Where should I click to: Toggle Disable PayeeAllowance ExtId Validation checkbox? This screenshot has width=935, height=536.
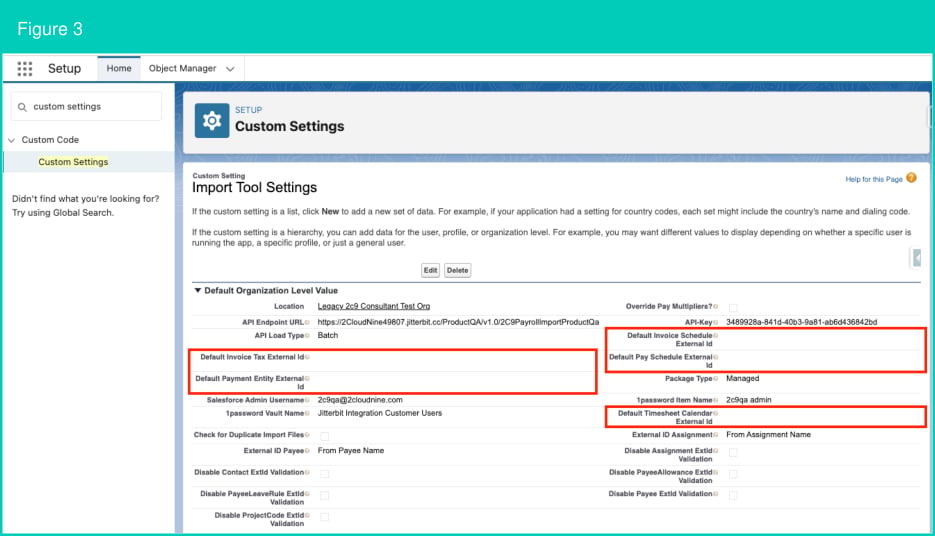733,474
